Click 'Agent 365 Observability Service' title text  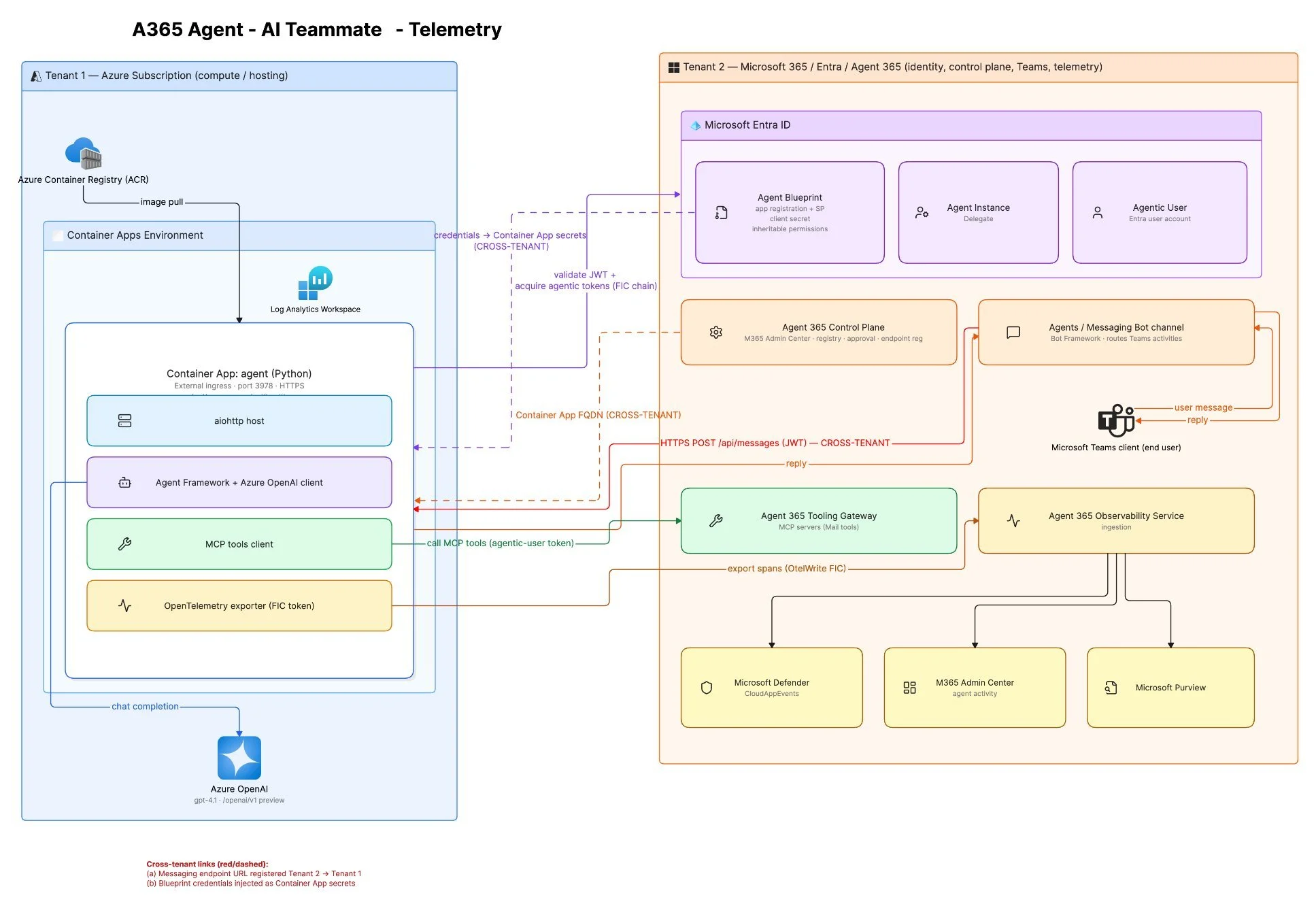(1116, 516)
